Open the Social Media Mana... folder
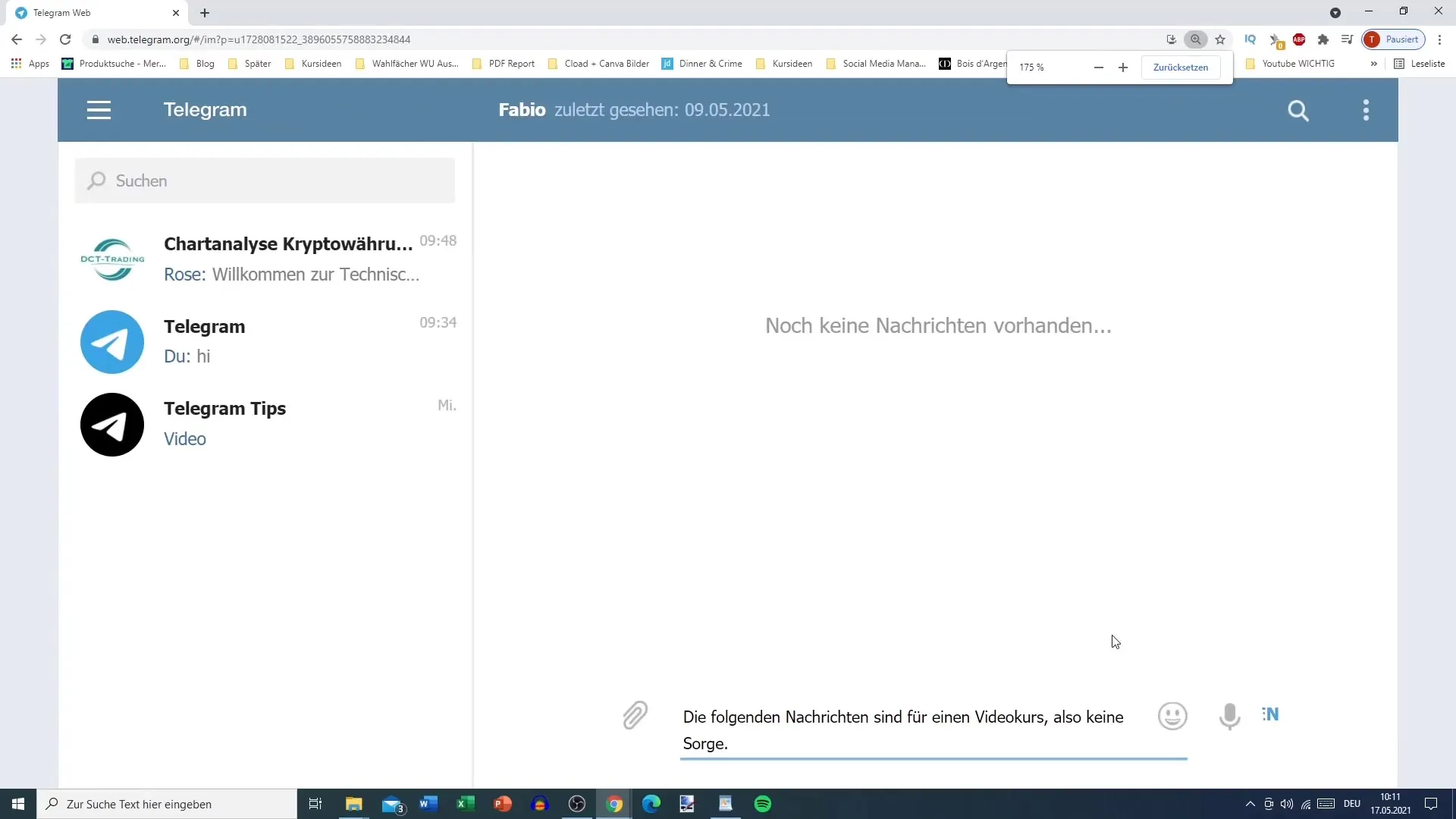 click(x=876, y=64)
